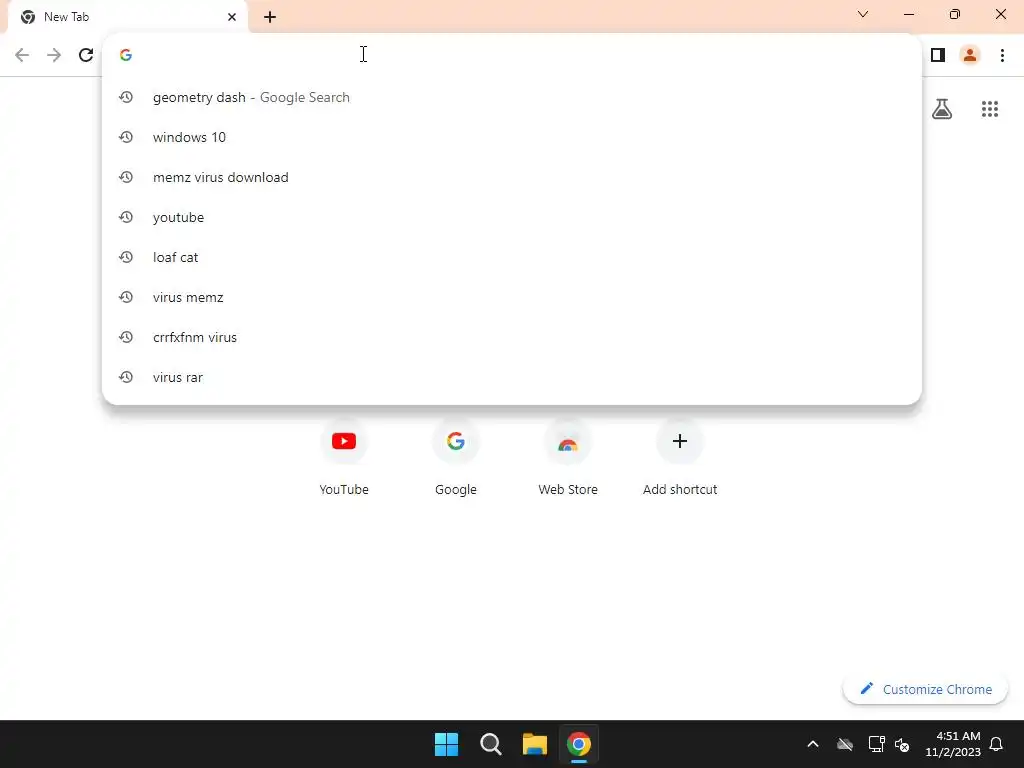Screen dimensions: 1024x768
Task: Click history icon beside geometry dash
Action: (x=126, y=97)
